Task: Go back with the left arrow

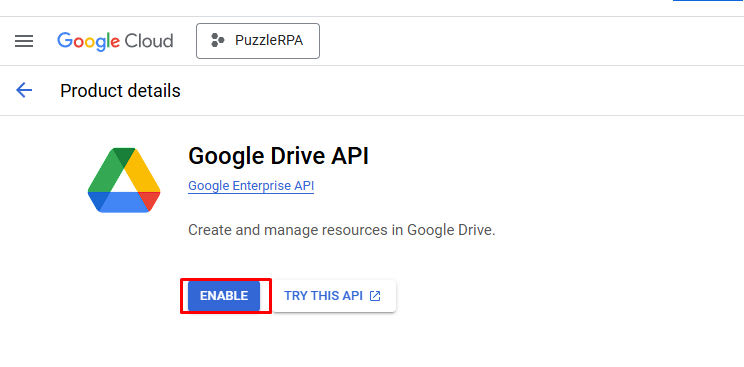Action: coord(24,90)
